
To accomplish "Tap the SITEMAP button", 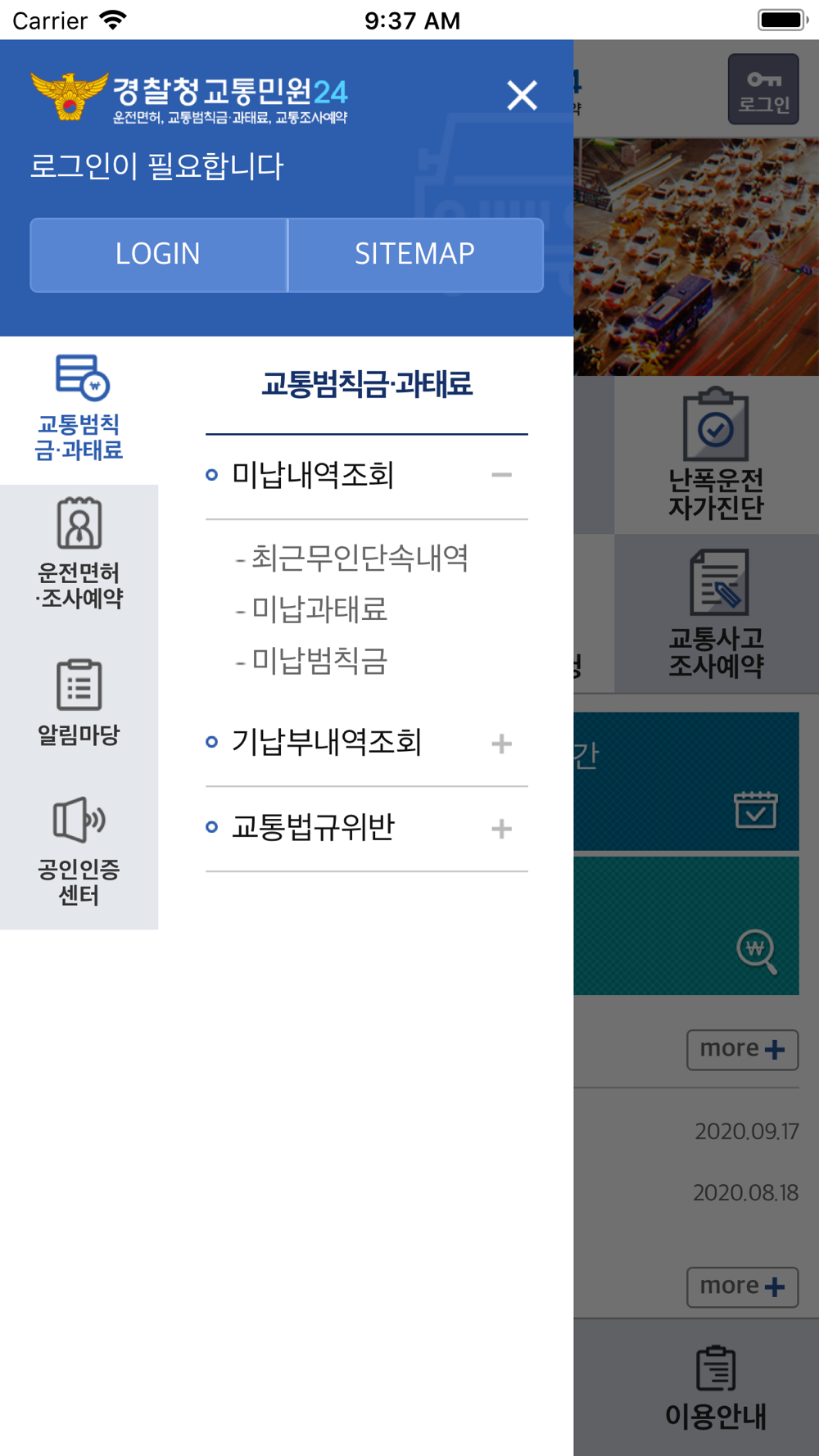I will click(x=415, y=255).
